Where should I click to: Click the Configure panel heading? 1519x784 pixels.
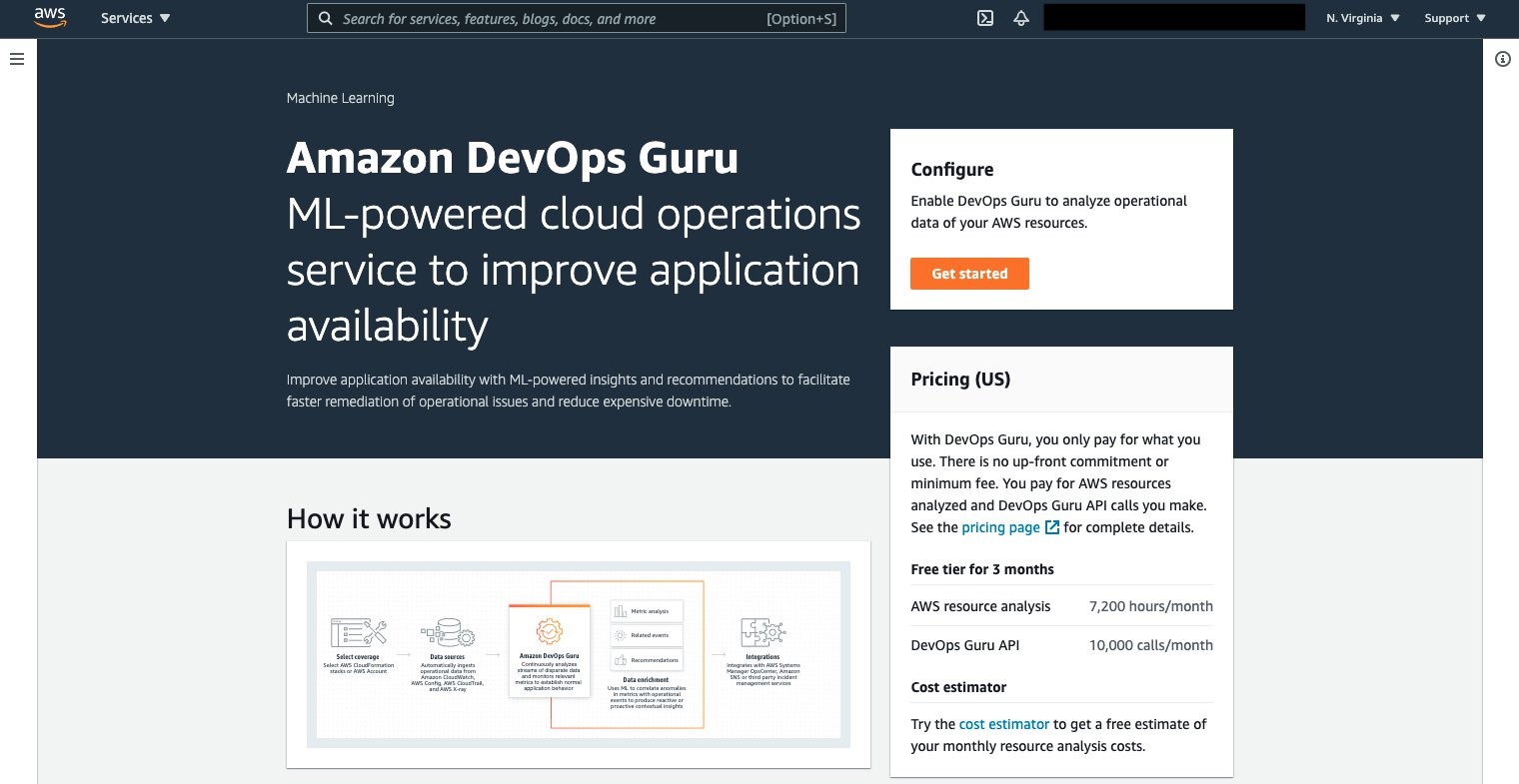952,170
